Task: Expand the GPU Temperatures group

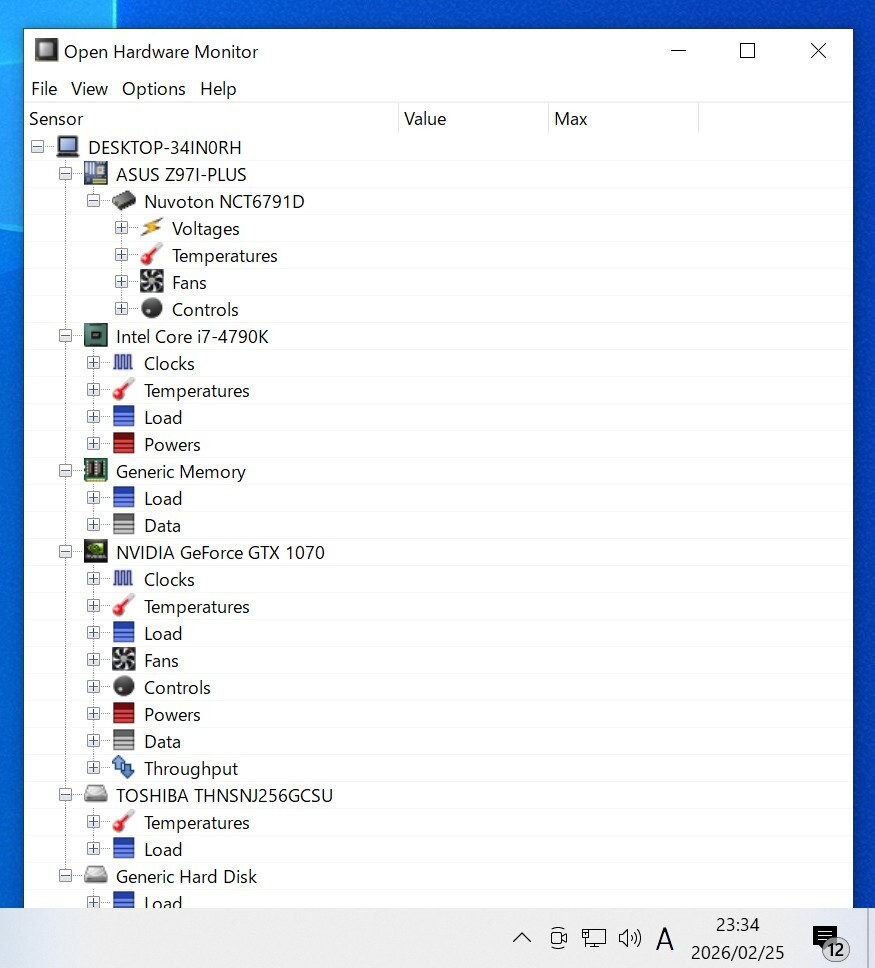Action: click(x=93, y=606)
